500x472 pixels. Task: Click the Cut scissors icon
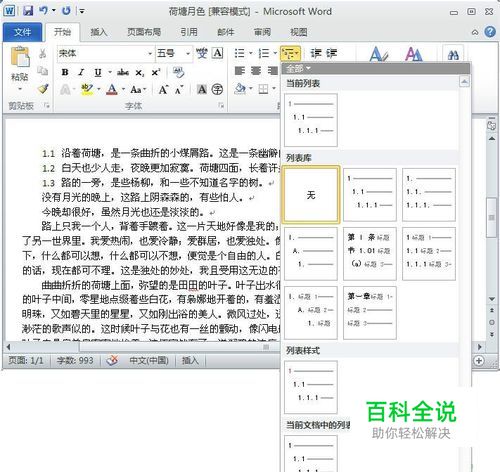pos(43,53)
